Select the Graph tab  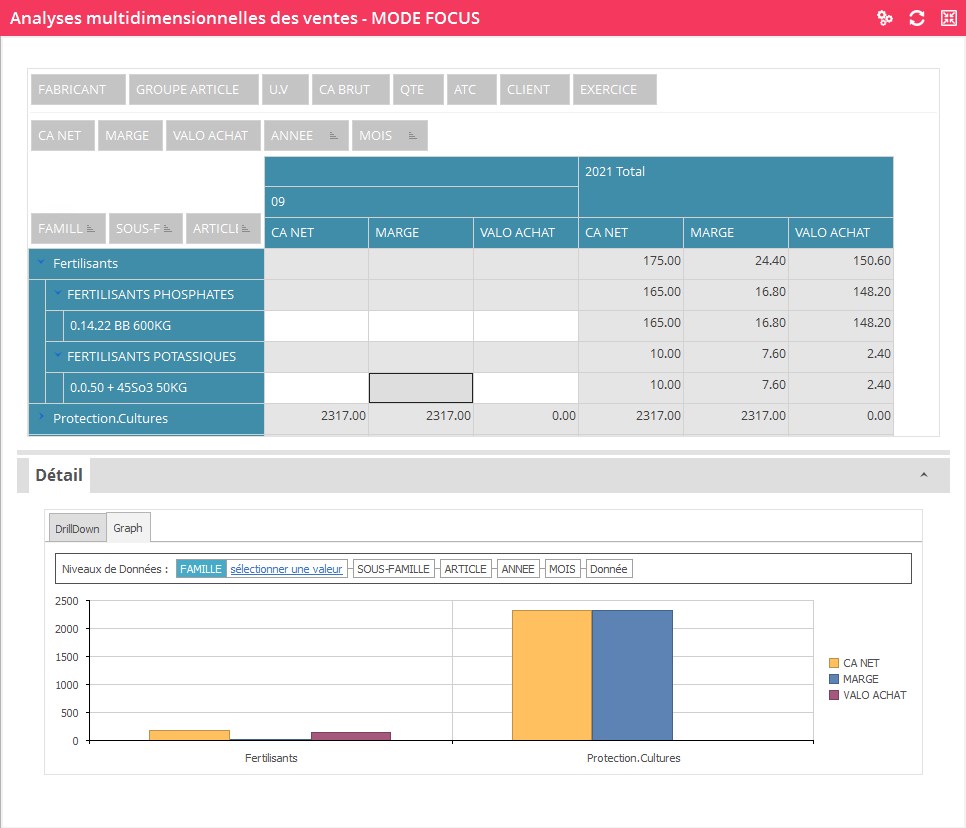point(127,527)
